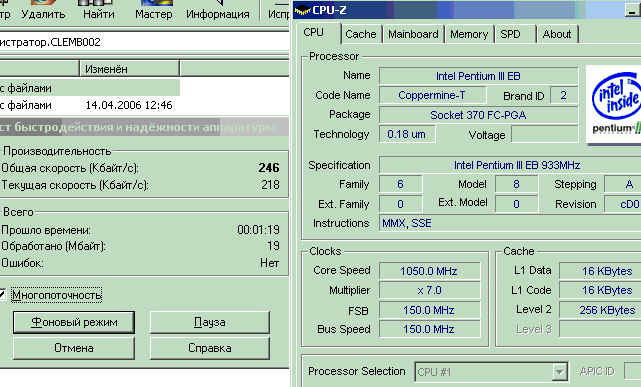Select the CPU tab in CPU-Z

(x=314, y=33)
